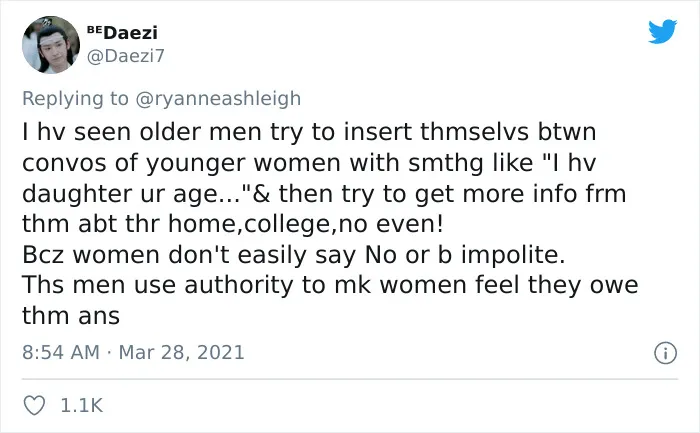
Task: Click the 8:54 AM timestamp
Action: pyautogui.click(x=61, y=352)
